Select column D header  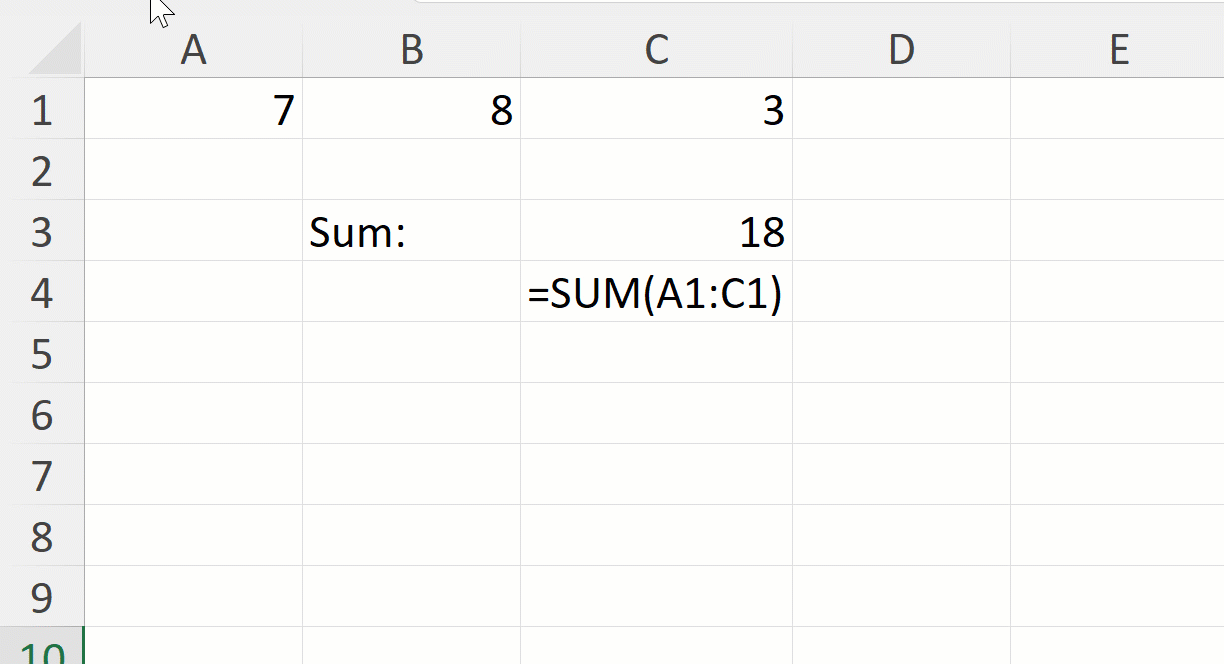(900, 48)
